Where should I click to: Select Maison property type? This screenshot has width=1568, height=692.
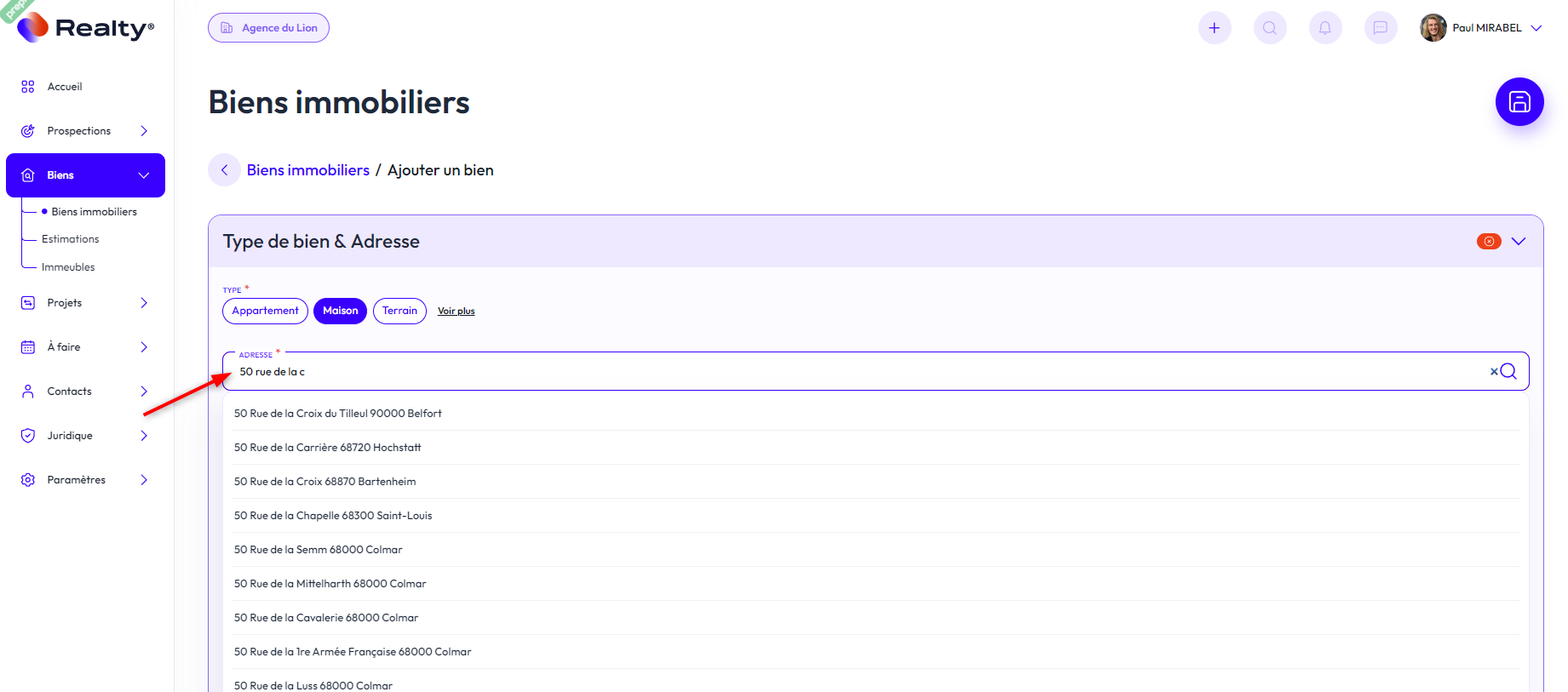(340, 311)
